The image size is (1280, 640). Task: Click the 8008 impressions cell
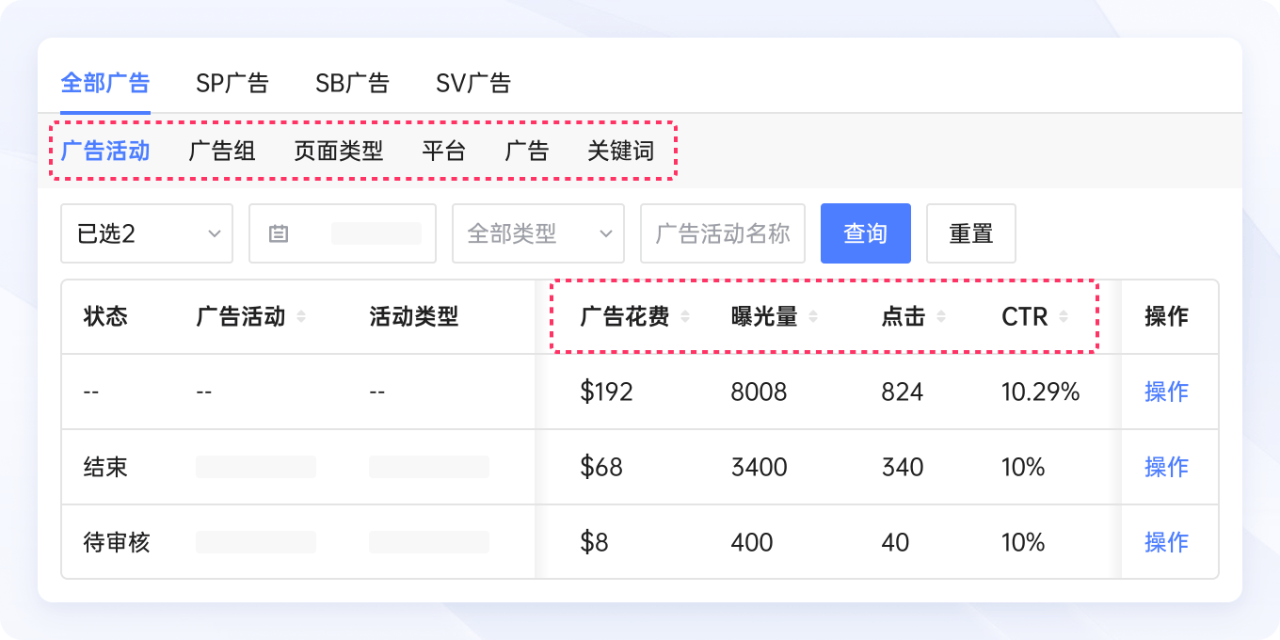tap(759, 391)
